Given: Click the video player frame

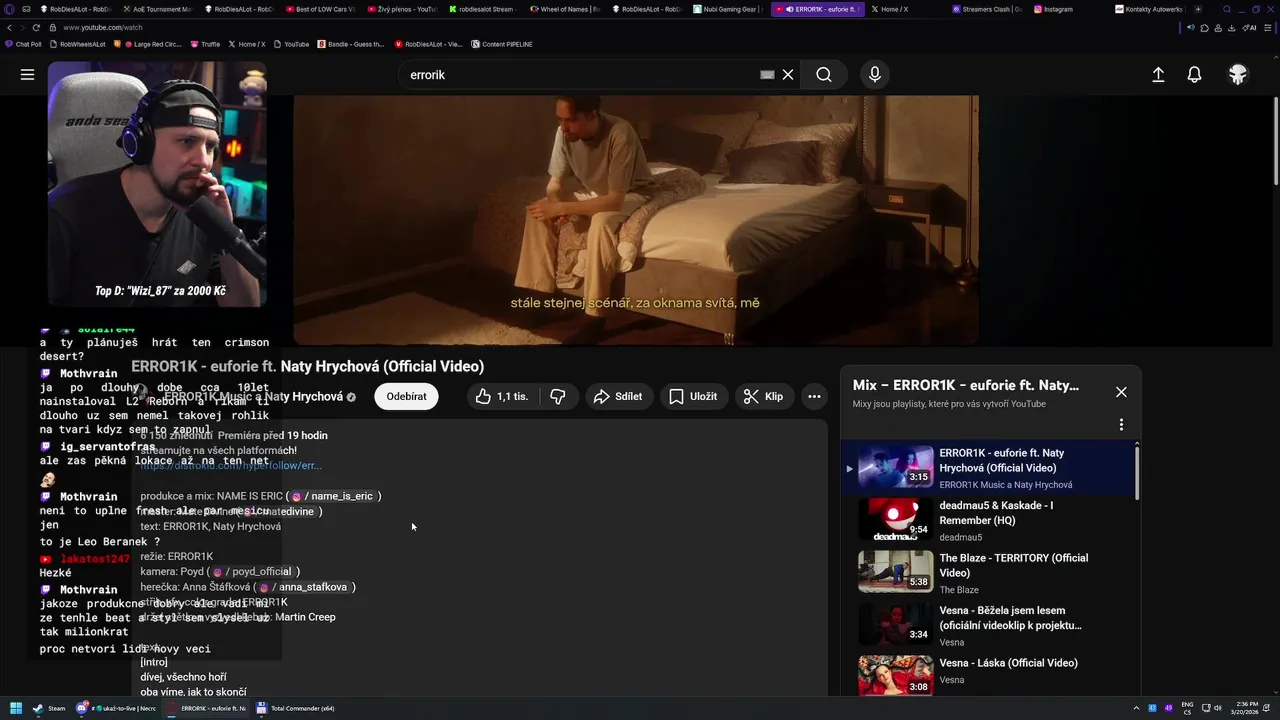Looking at the screenshot, I should (636, 220).
